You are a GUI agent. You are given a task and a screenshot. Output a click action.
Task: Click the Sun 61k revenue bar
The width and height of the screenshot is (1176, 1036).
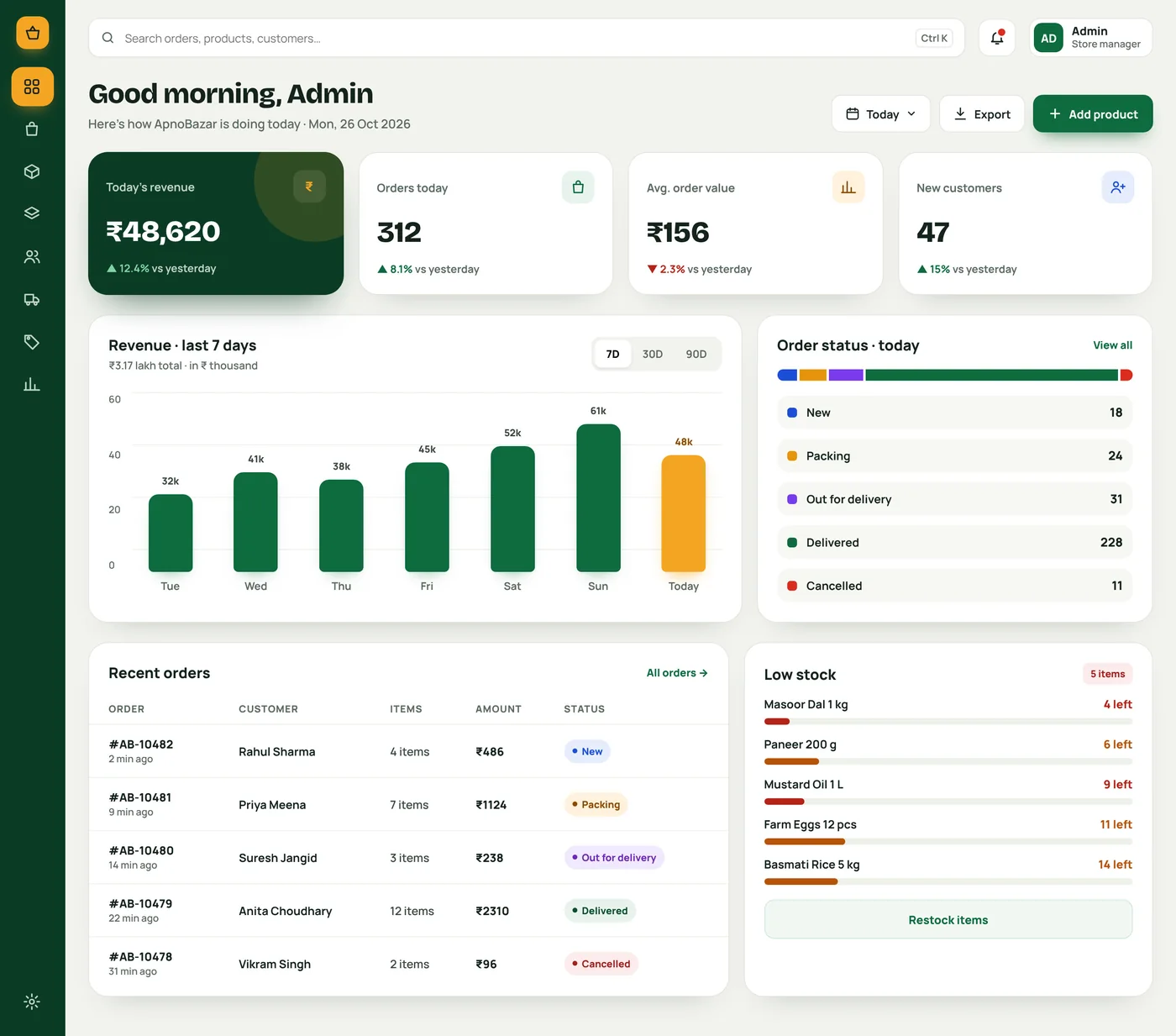coord(598,498)
